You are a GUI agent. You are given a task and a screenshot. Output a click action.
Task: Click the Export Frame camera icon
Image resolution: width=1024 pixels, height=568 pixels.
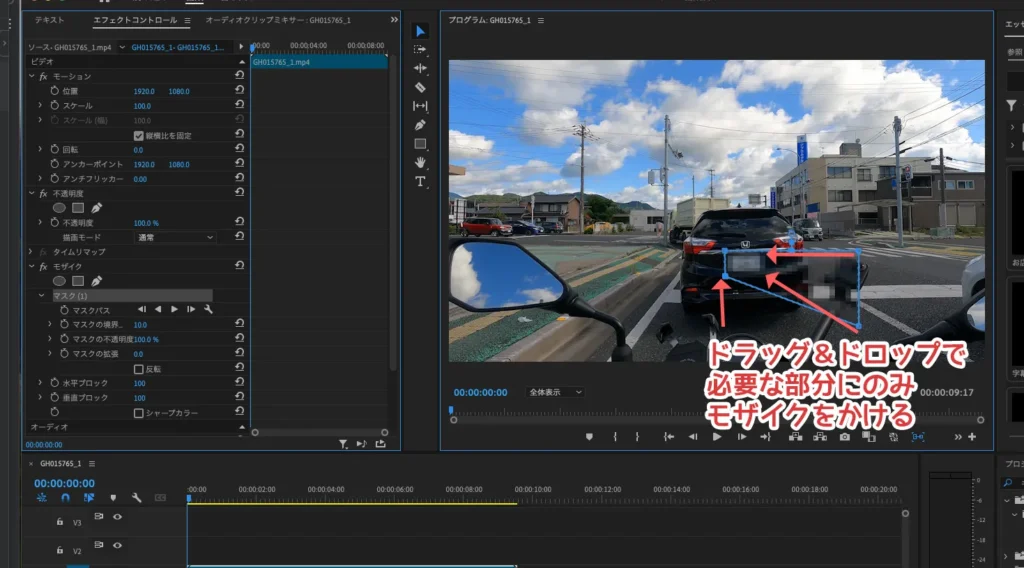(x=845, y=437)
